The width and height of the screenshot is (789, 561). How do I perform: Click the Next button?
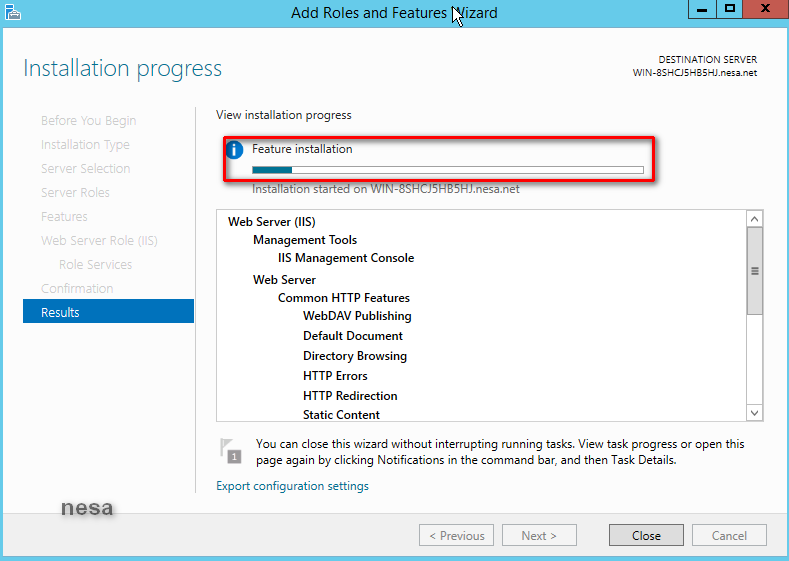click(539, 535)
